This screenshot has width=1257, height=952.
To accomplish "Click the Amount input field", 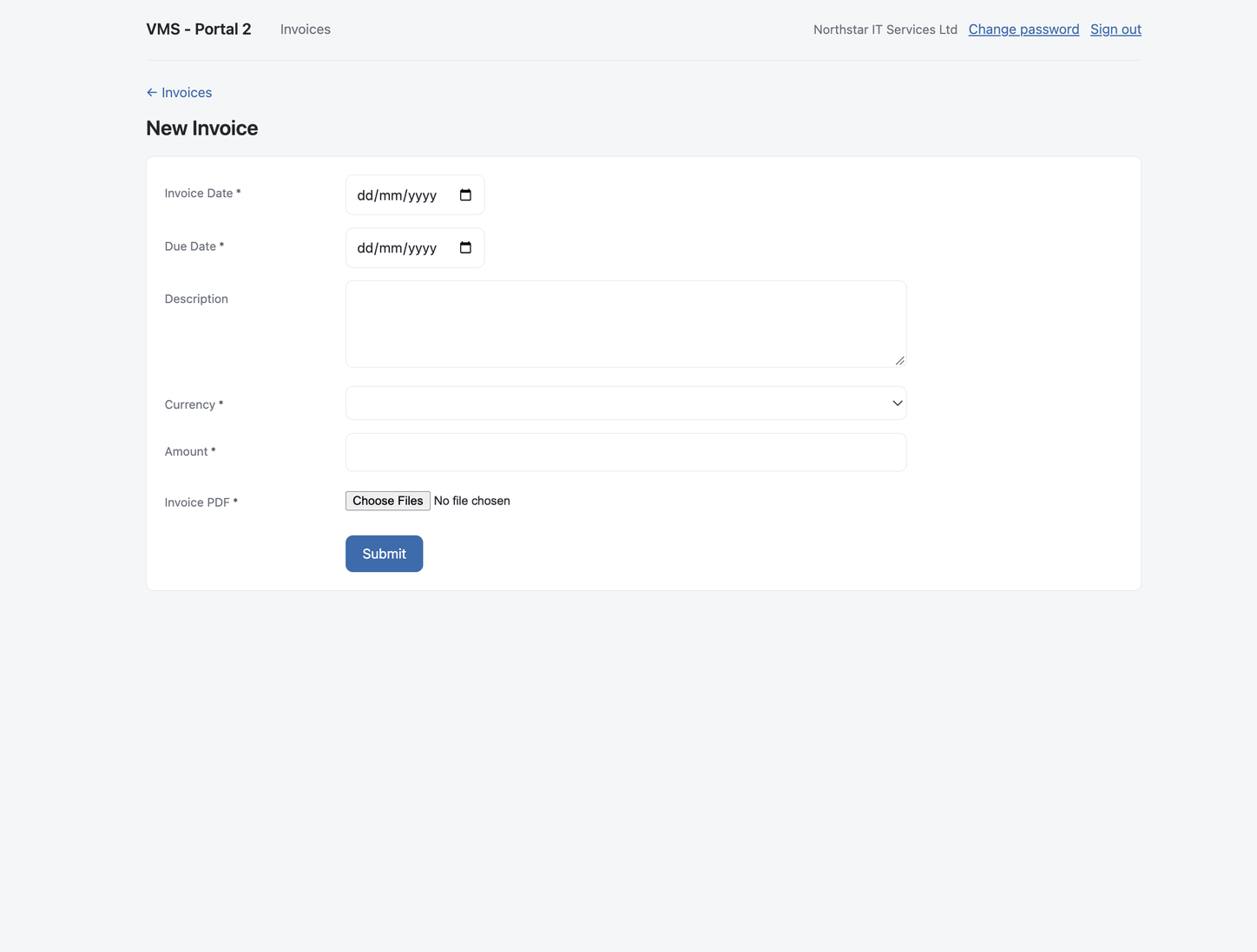I will [626, 452].
